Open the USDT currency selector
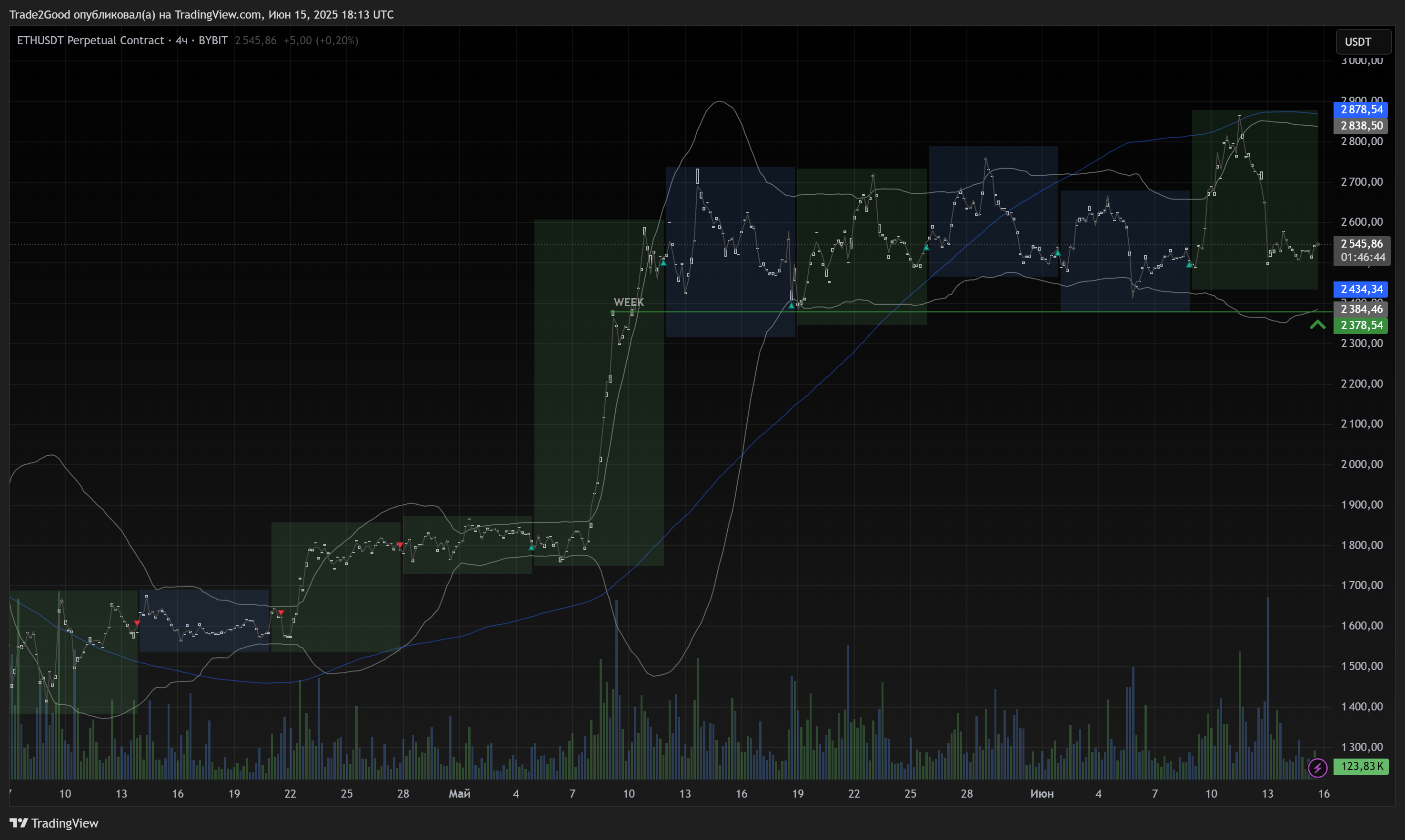 pyautogui.click(x=1363, y=42)
